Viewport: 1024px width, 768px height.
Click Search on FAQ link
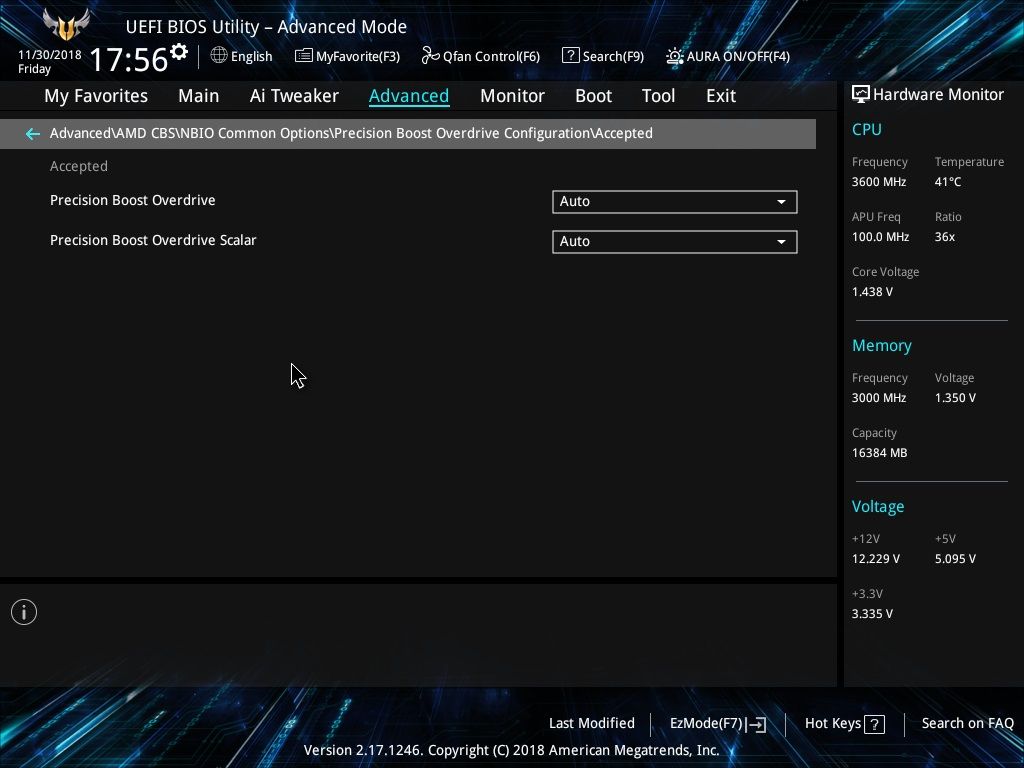pyautogui.click(x=967, y=724)
